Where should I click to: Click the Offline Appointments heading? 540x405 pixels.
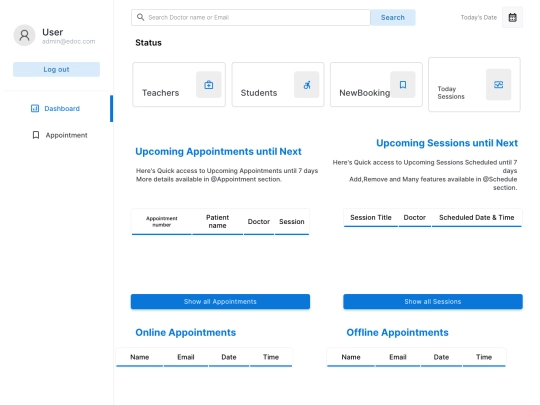397,332
